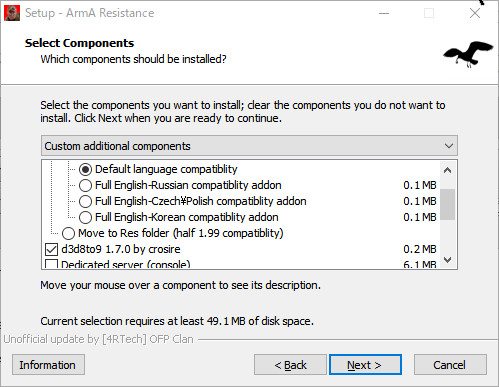
Task: Cancel the setup wizard
Action: tap(450, 365)
